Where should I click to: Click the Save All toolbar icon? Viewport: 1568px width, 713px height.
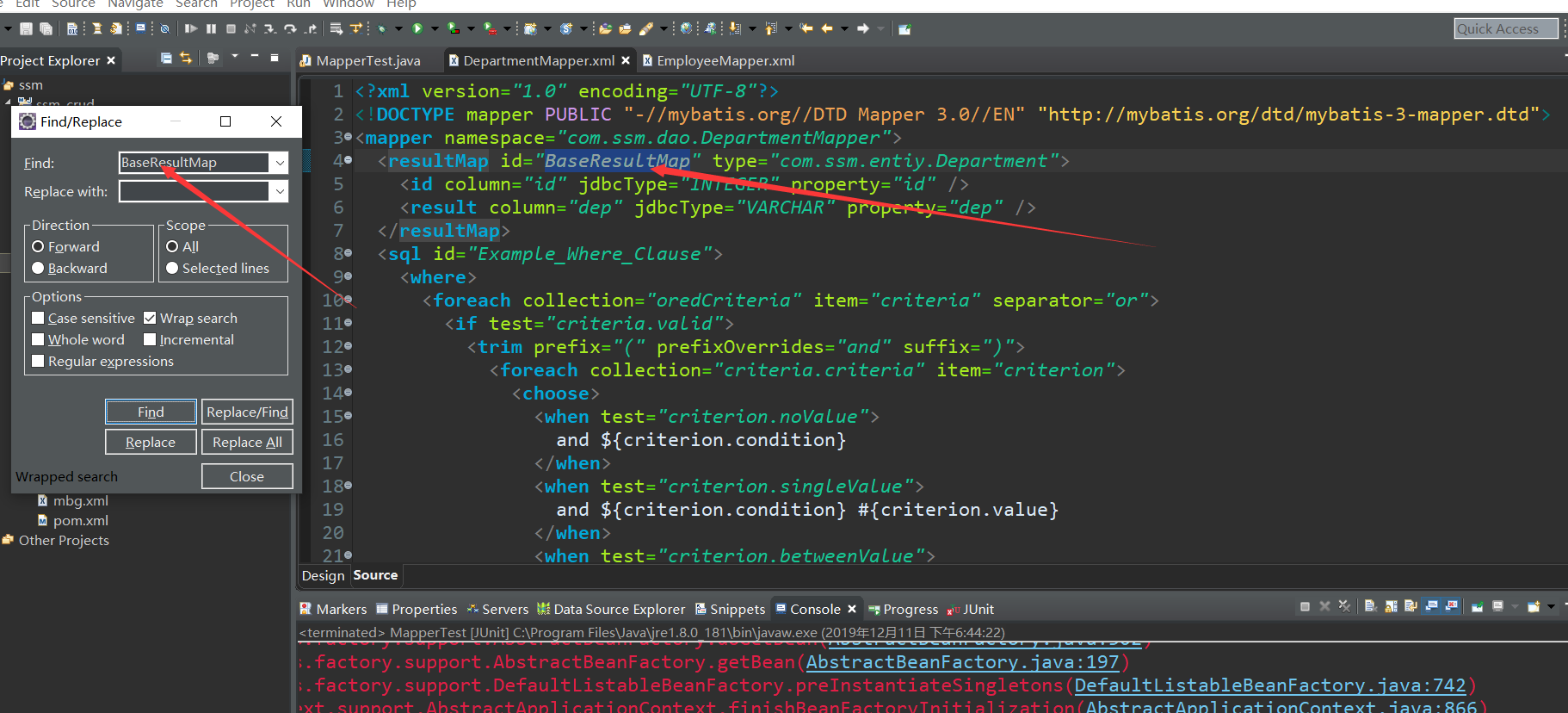(46, 28)
